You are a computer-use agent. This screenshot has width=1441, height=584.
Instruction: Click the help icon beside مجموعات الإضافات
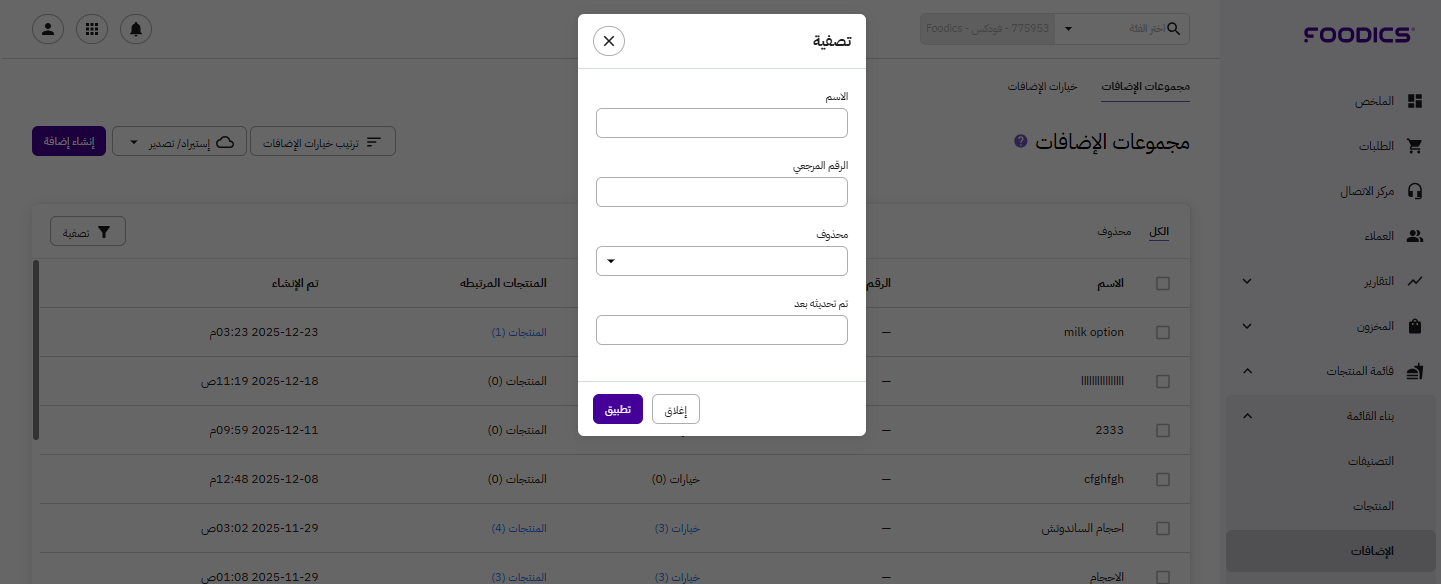click(1020, 141)
